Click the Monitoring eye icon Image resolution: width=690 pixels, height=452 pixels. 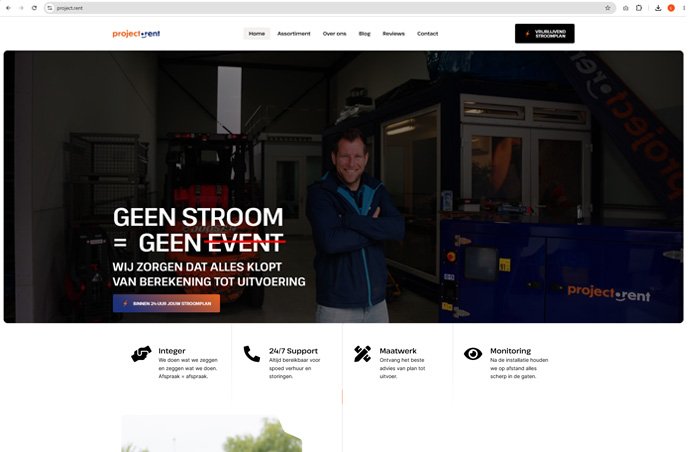click(473, 354)
